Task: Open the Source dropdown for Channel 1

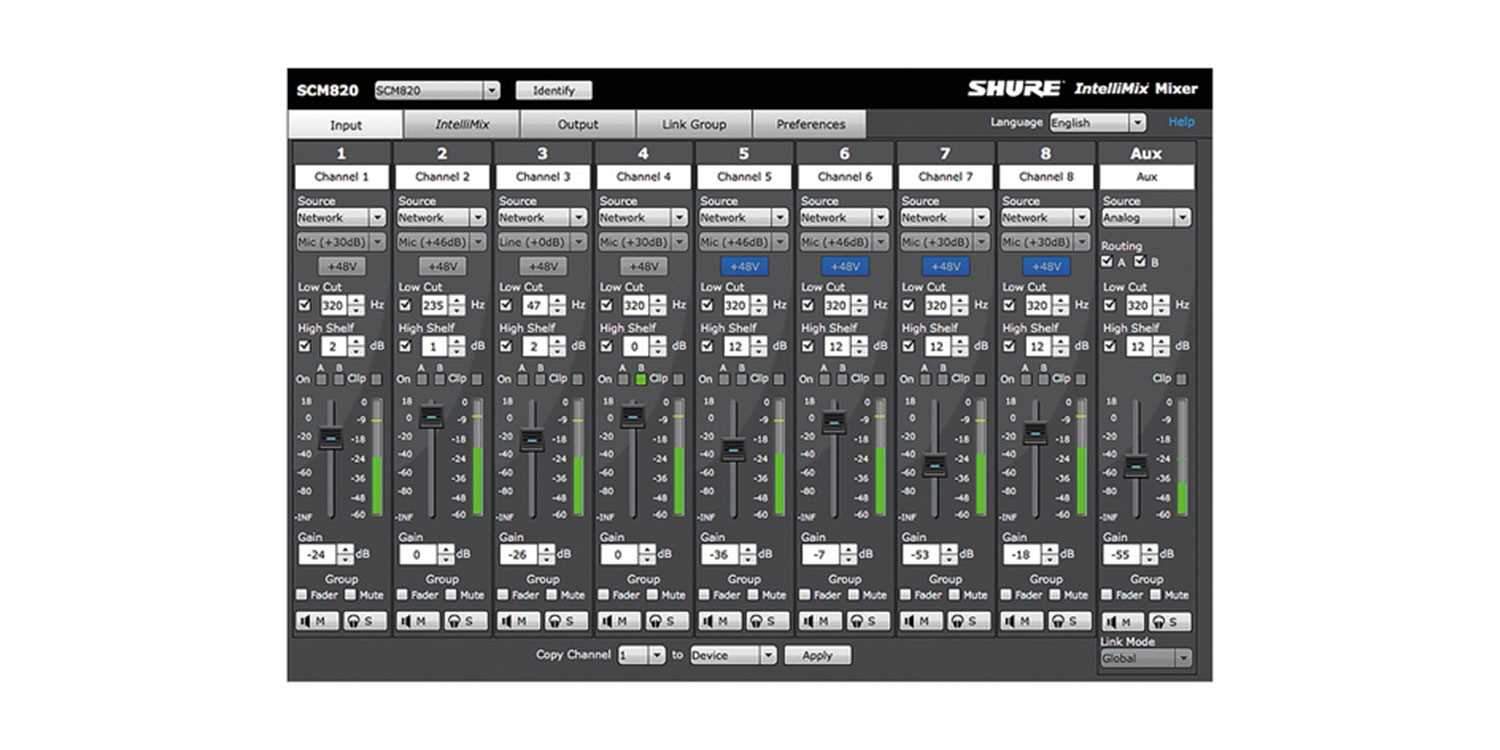Action: [x=340, y=217]
